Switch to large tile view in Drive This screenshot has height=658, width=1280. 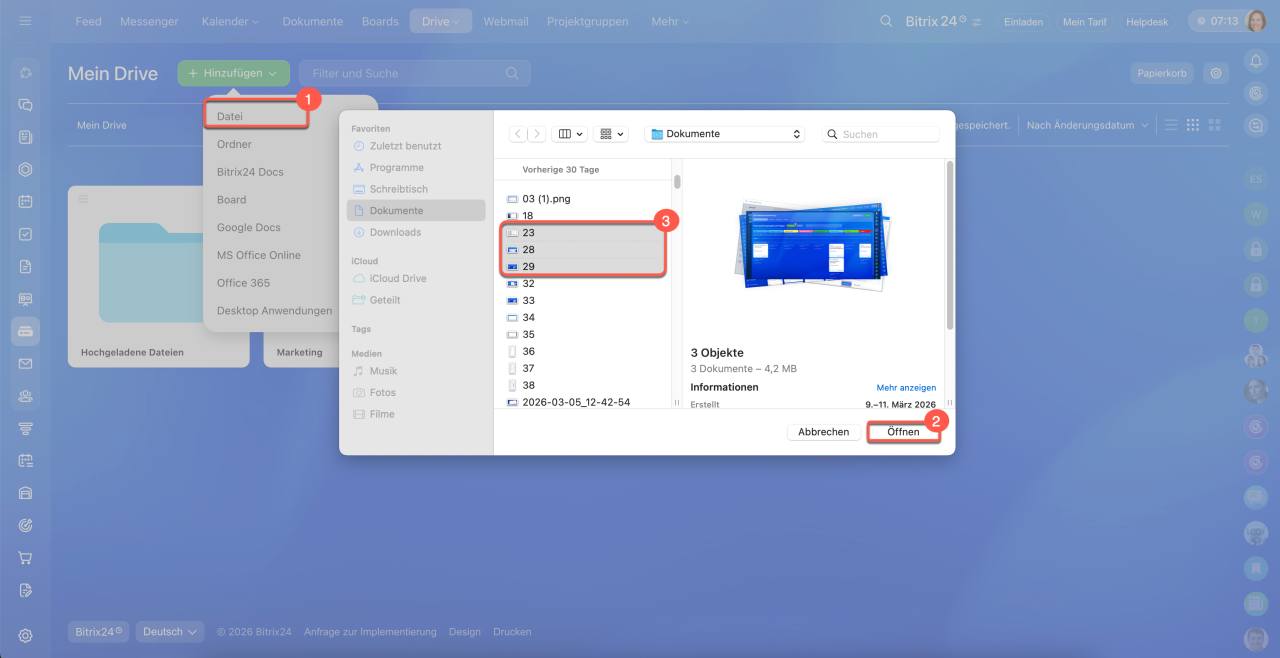pos(1215,125)
